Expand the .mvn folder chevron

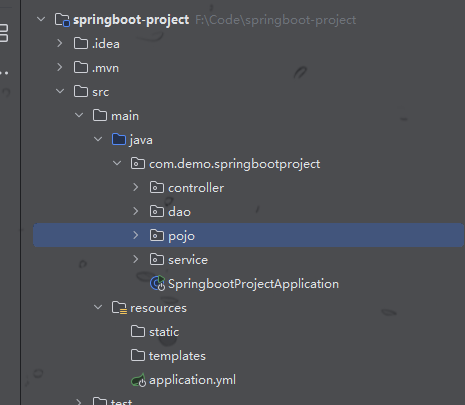click(x=60, y=68)
